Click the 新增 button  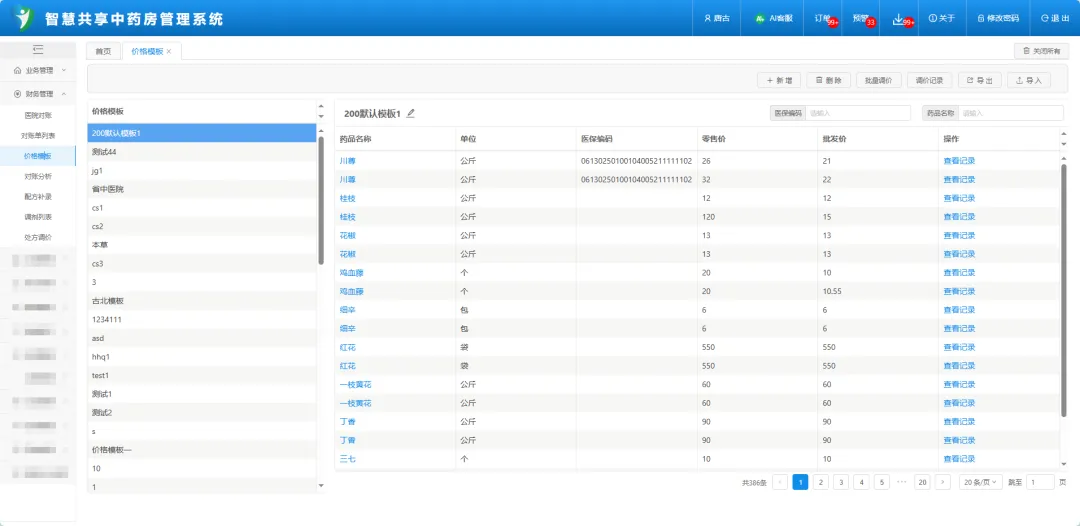779,80
